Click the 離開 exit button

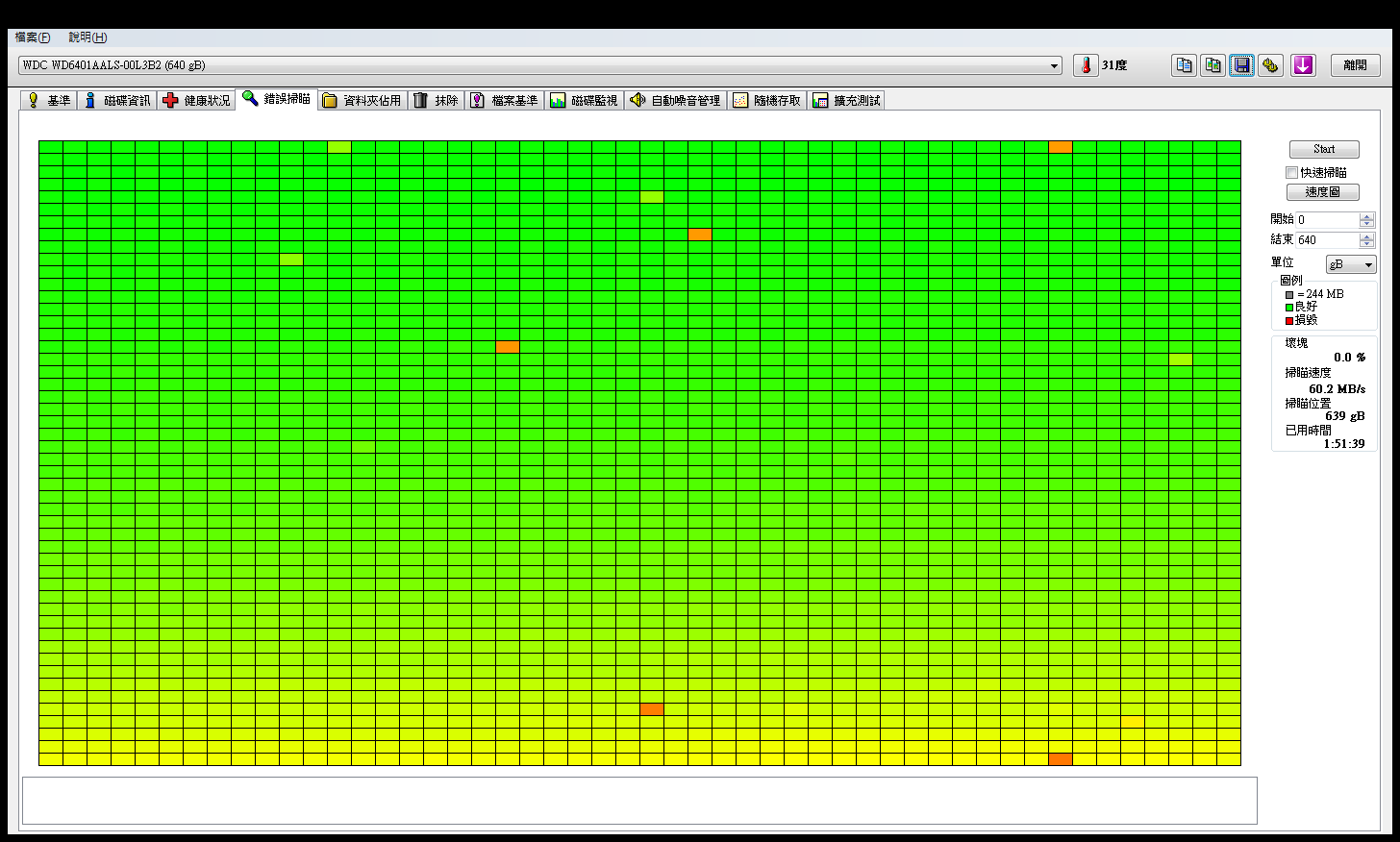[x=1356, y=65]
